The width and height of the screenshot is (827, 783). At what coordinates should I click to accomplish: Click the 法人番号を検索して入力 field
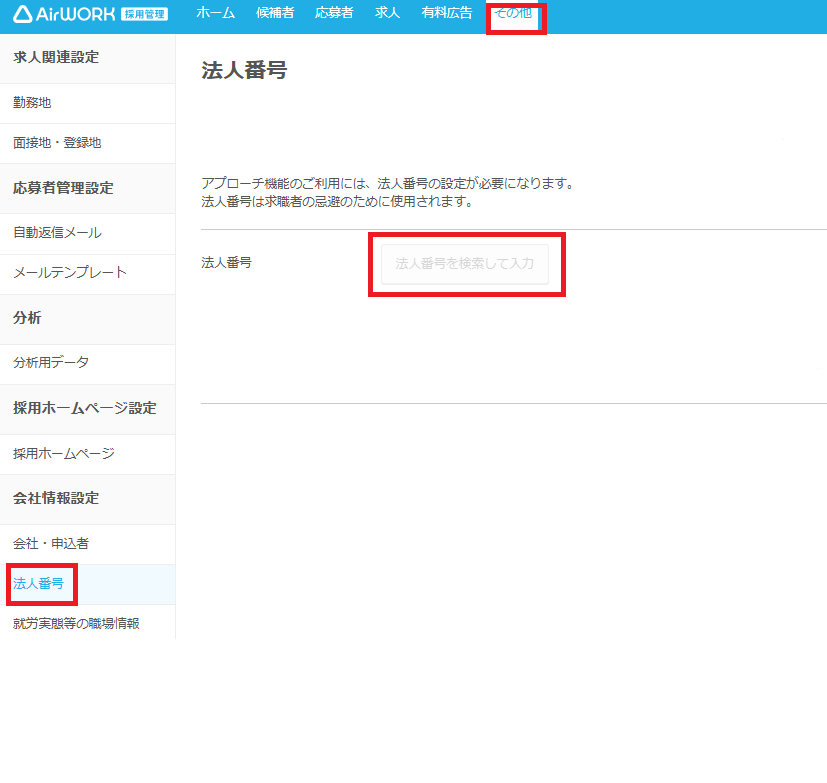coord(465,264)
